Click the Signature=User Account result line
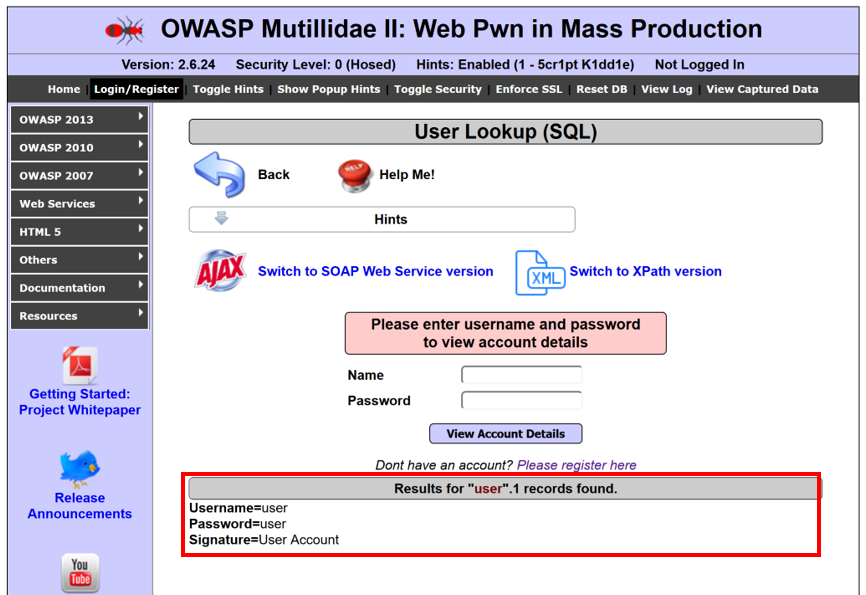866x595 pixels. pyautogui.click(x=264, y=540)
